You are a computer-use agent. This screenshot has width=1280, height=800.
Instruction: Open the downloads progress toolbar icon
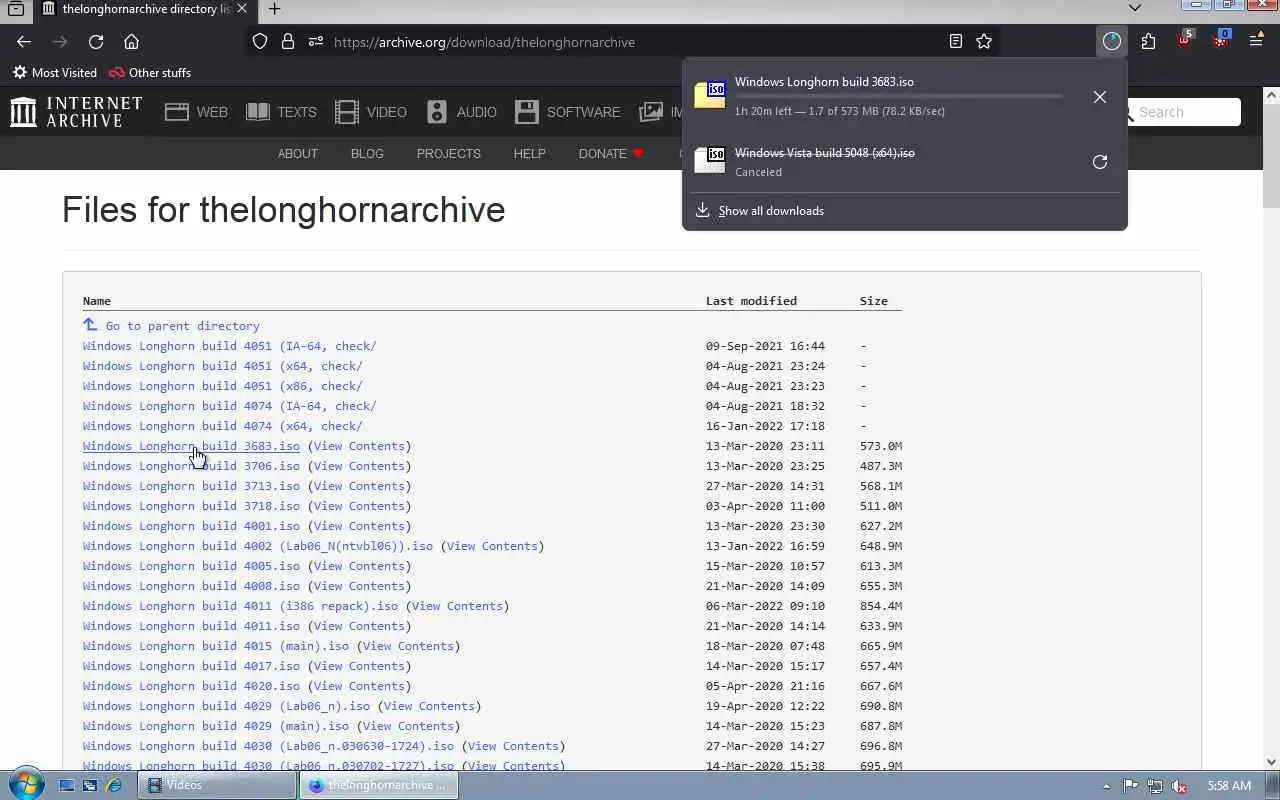click(1112, 42)
